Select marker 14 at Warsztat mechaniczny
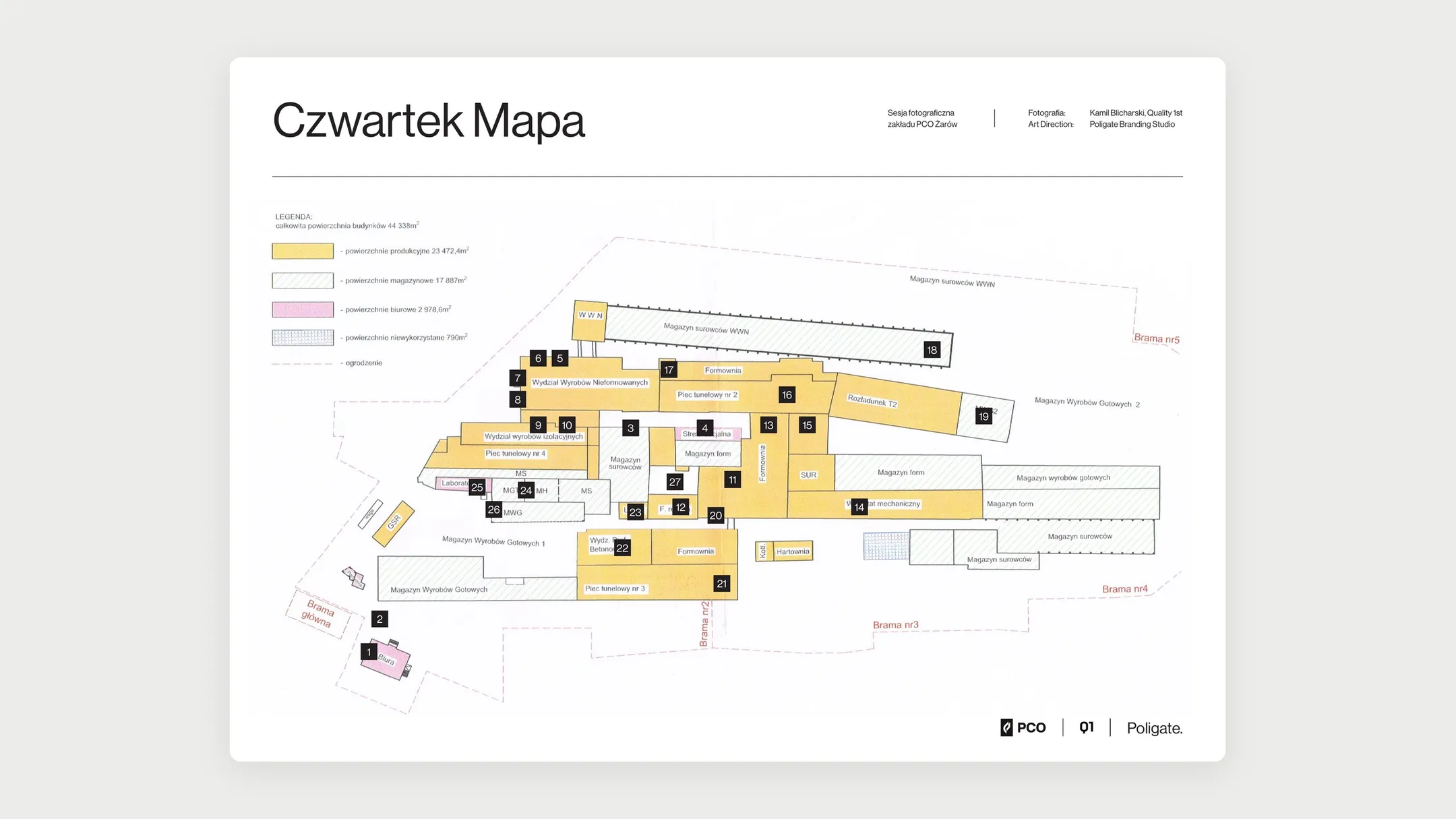Viewport: 1456px width, 819px height. click(x=859, y=508)
